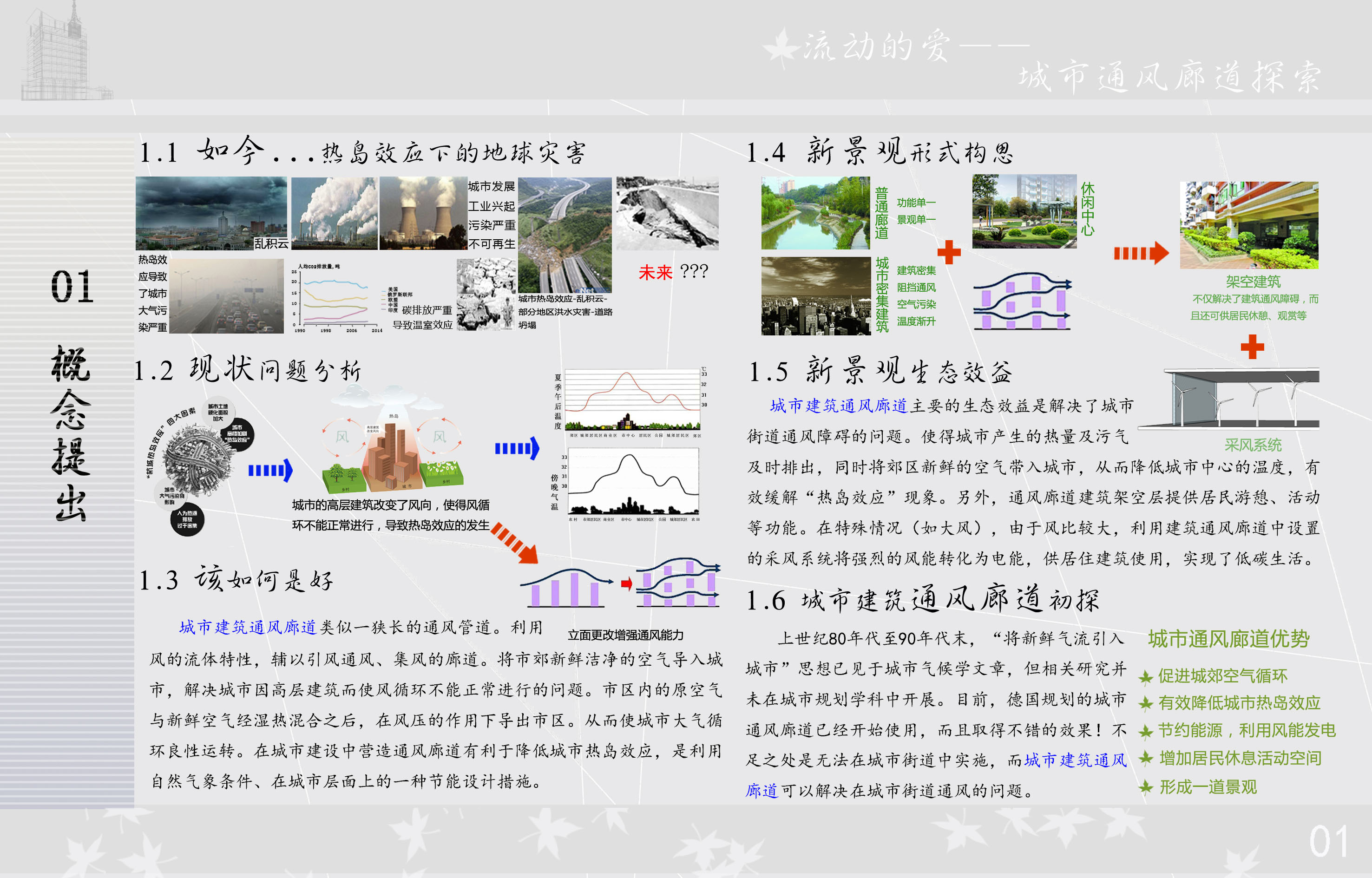Click the large 01 number in left sidebar
Viewport: 1372px width, 878px height.
pyautogui.click(x=72, y=286)
